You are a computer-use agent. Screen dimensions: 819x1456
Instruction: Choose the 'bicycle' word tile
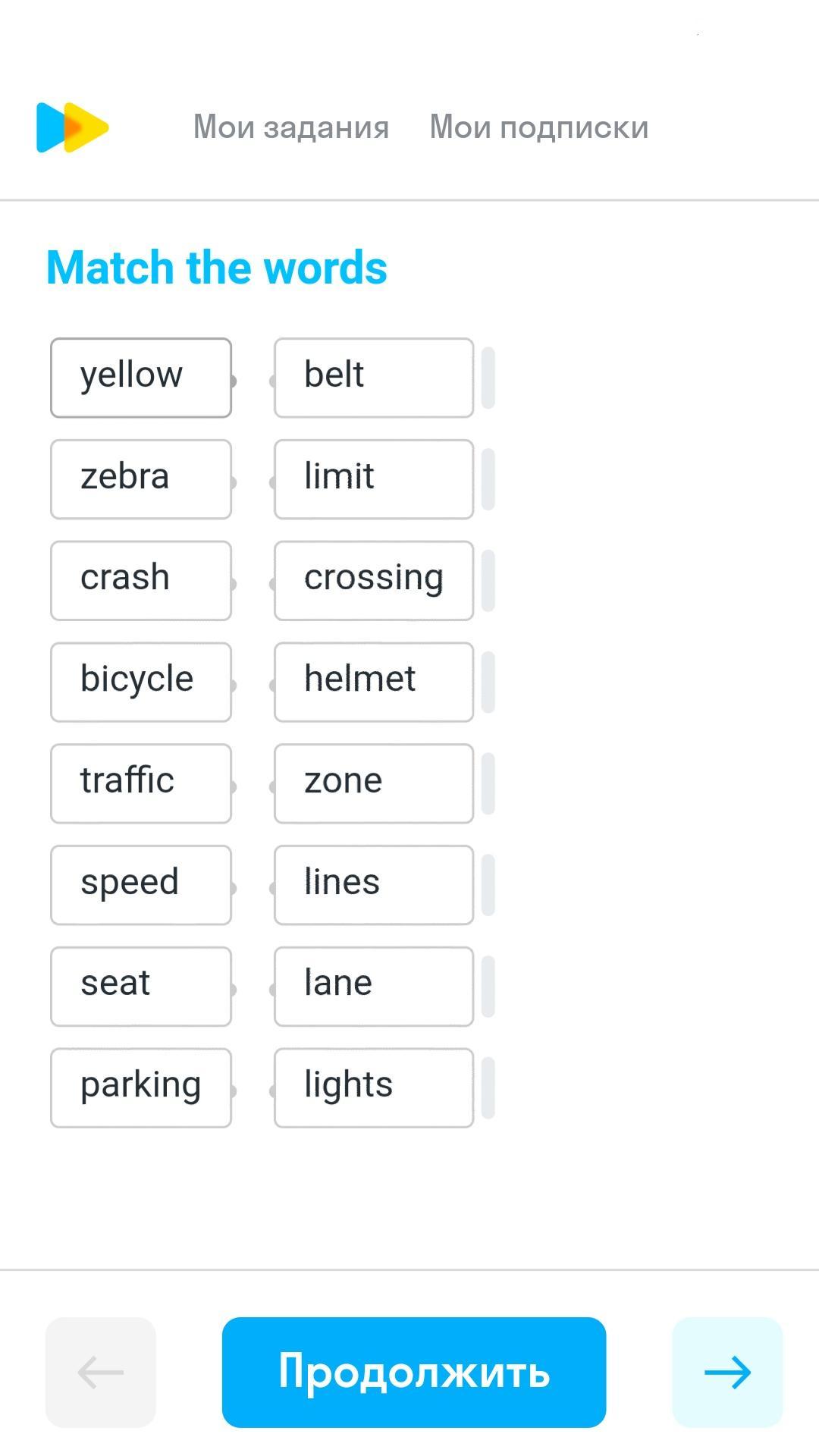click(141, 682)
